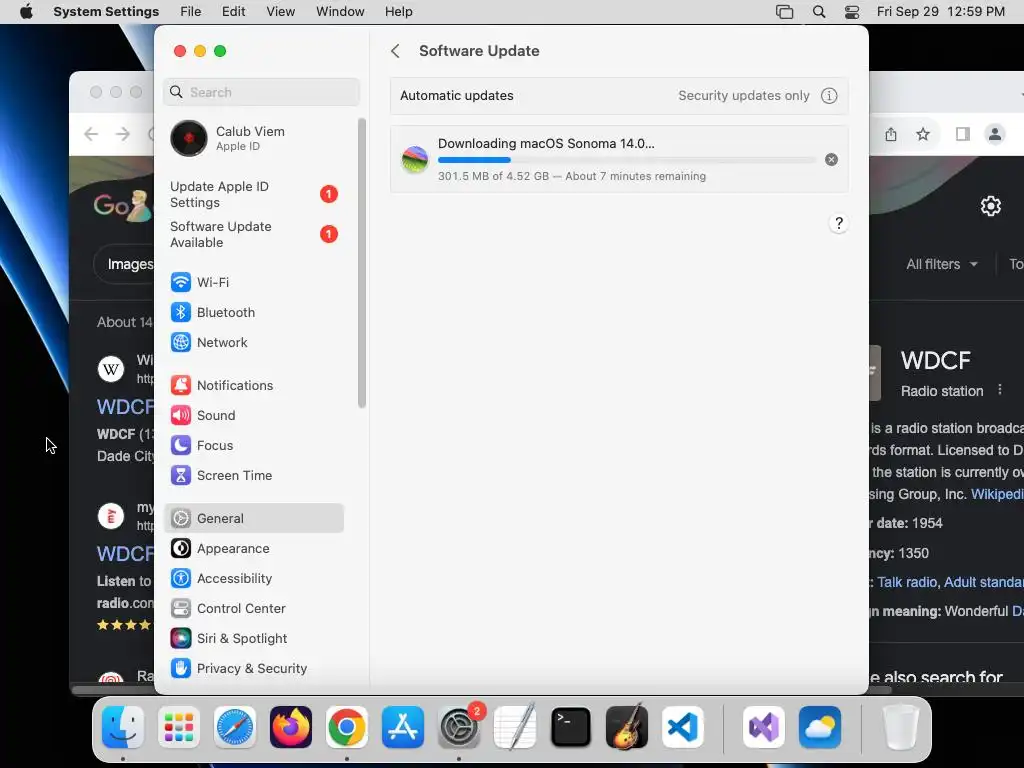
Task: Launch Safari from the Dock
Action: point(235,727)
